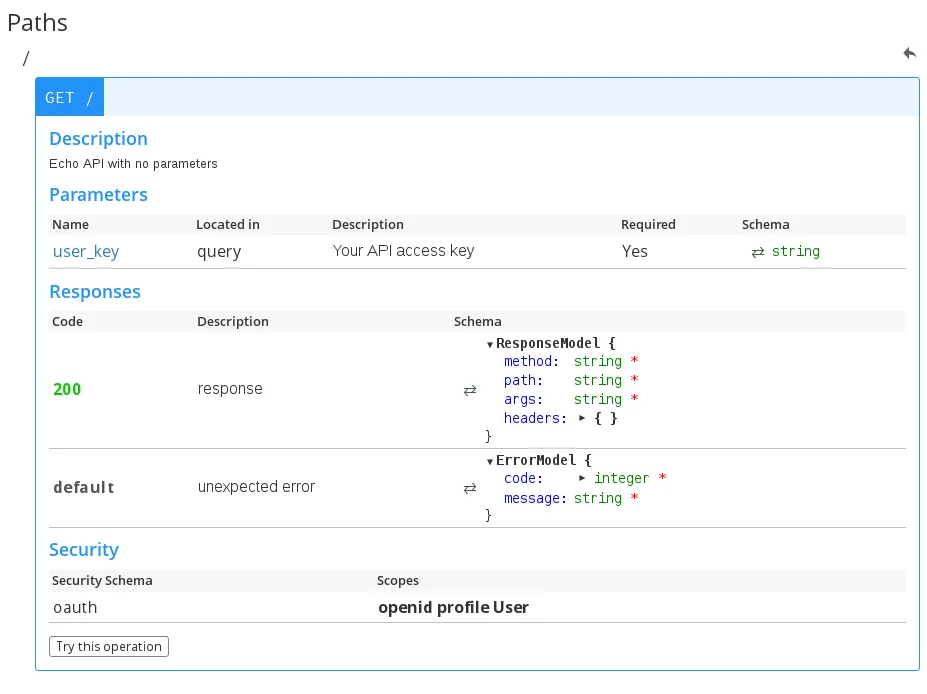The image size is (927, 694).
Task: Select the Parameters heading
Action: 98,194
